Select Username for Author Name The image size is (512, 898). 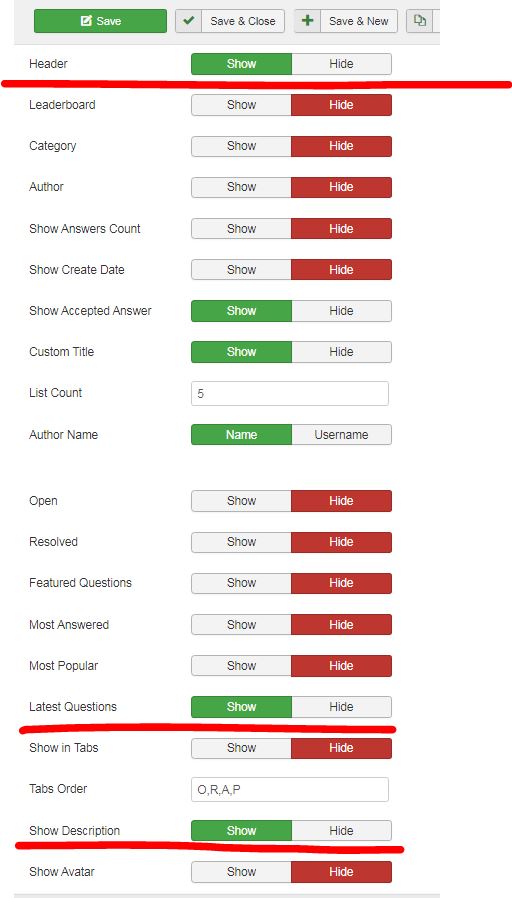pyautogui.click(x=341, y=435)
